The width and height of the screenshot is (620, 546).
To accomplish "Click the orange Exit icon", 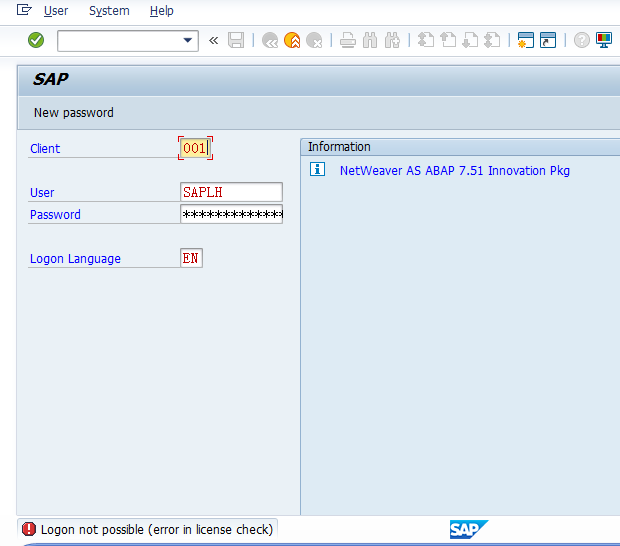I will pos(292,40).
